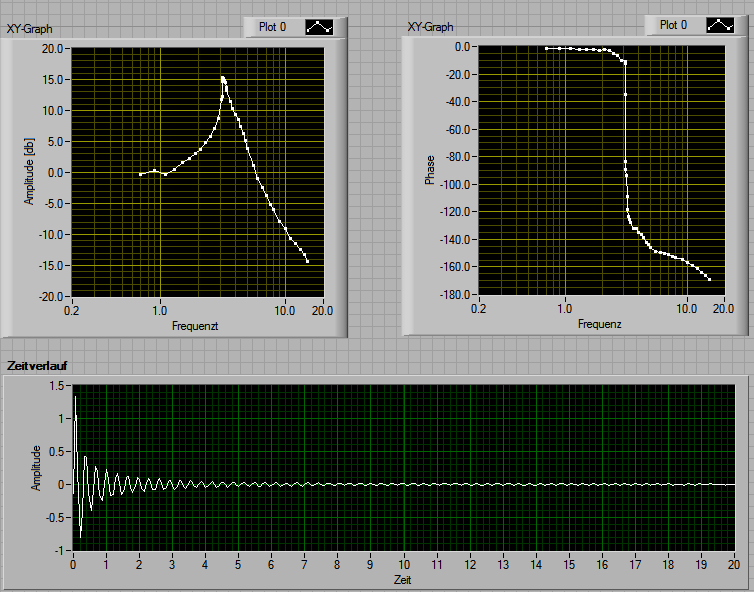This screenshot has height=592, width=754.
Task: Click the Zeit x-axis label
Action: pyautogui.click(x=402, y=580)
